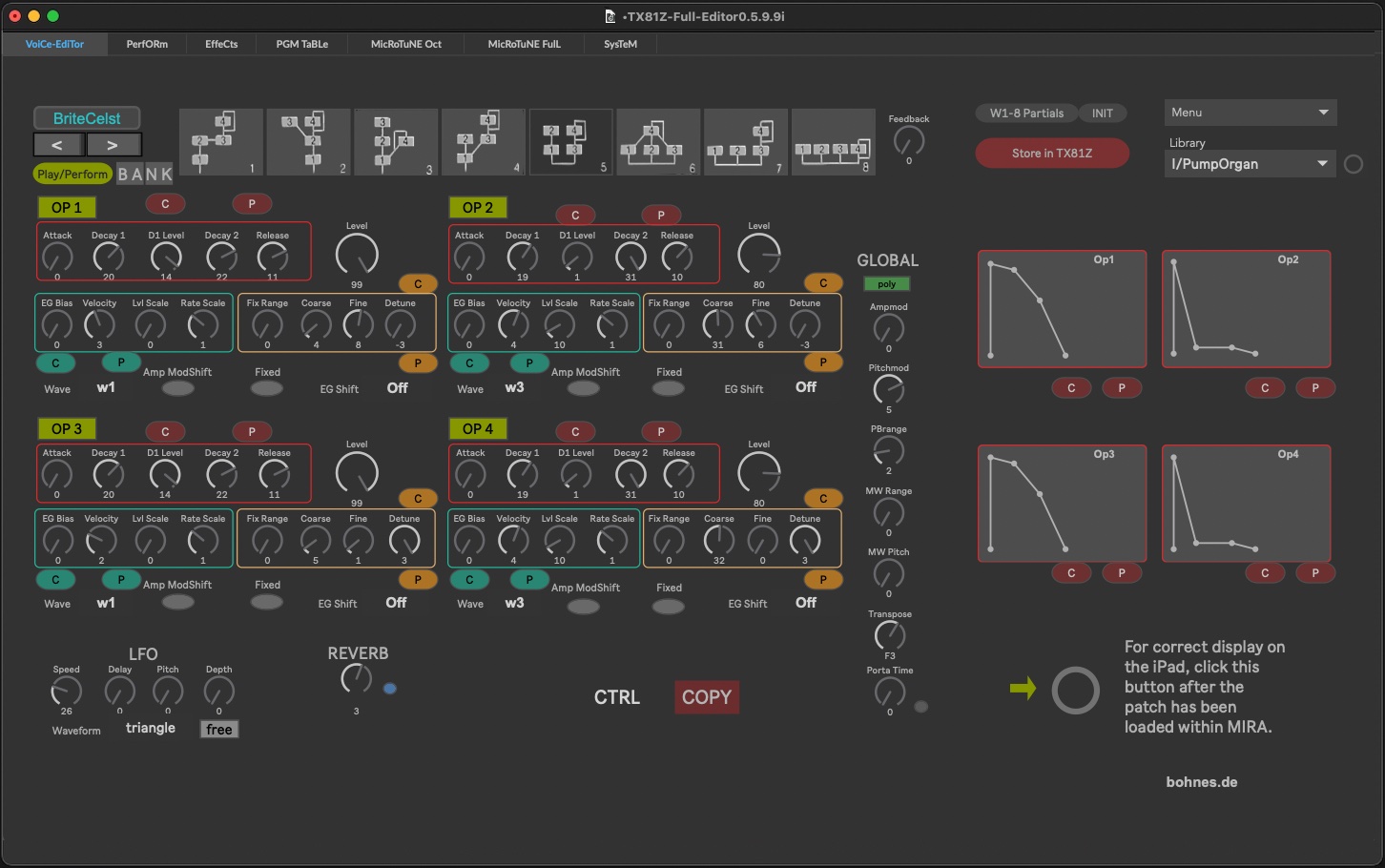Click the Op1 envelope graph display
The height and width of the screenshot is (868, 1385).
pos(1062,309)
